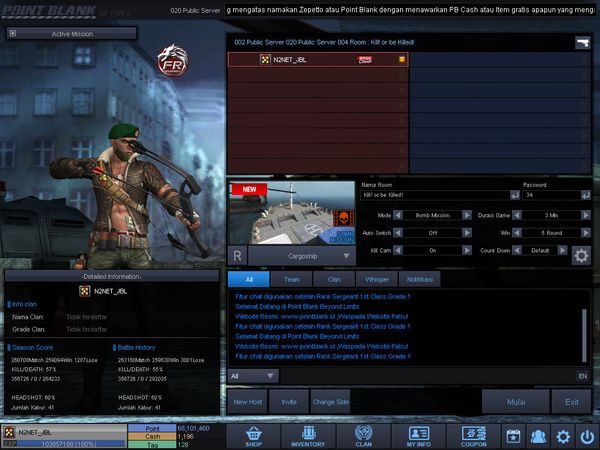Viewport: 600px width, 450px height.
Task: Click the Season Score heading
Action: [33, 347]
